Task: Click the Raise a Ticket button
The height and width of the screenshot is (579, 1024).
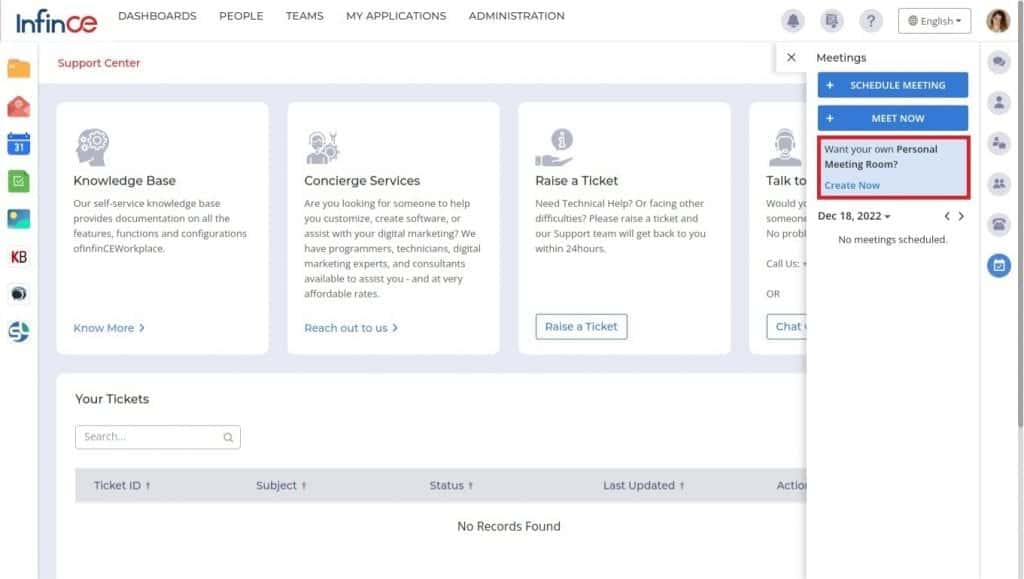Action: (x=581, y=326)
